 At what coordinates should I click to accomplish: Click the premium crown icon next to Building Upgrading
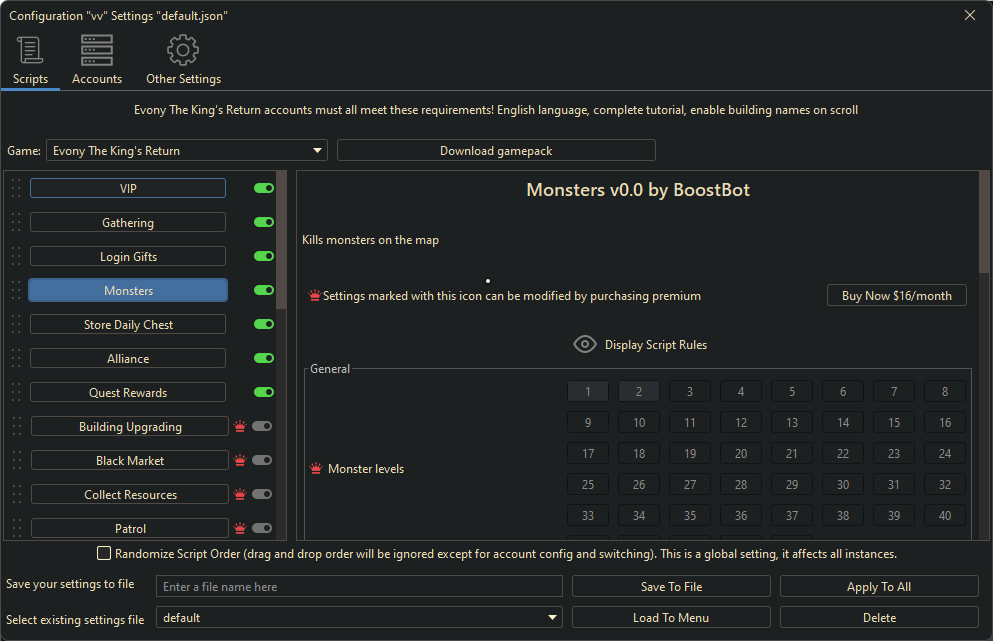point(240,427)
